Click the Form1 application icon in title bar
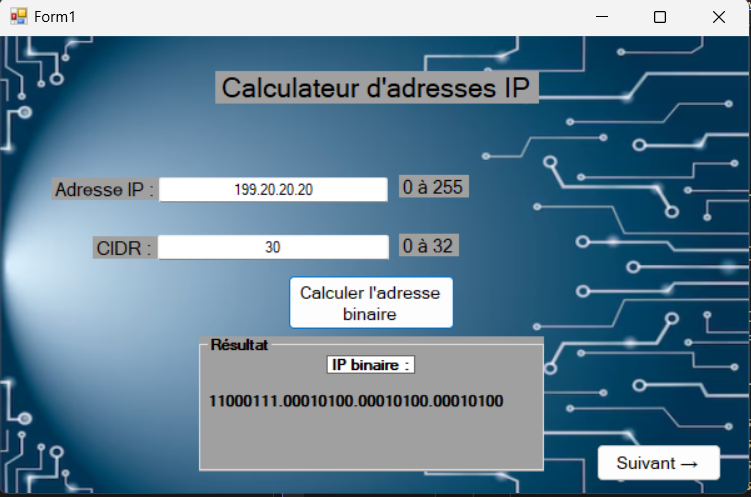Screen dimensions: 751x497 pos(19,17)
